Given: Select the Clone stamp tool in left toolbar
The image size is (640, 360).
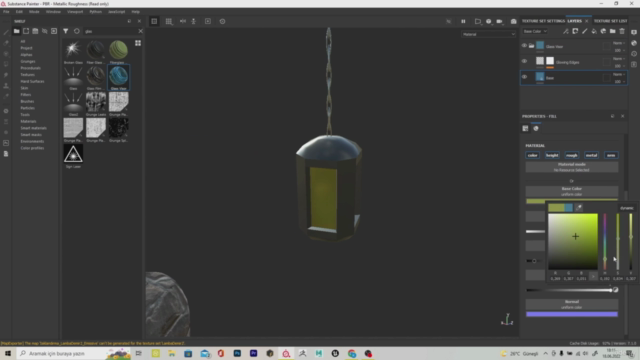Looking at the screenshot, I should click(x=6, y=86).
